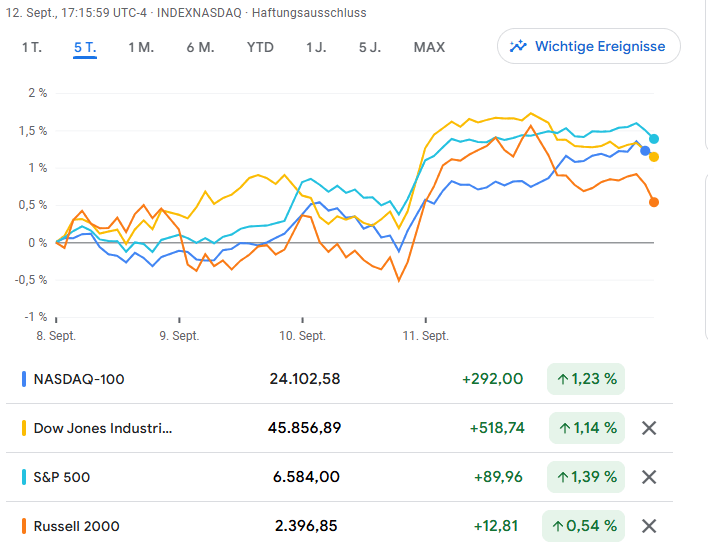
Task: Switch chart to 1 J. range
Action: click(316, 47)
